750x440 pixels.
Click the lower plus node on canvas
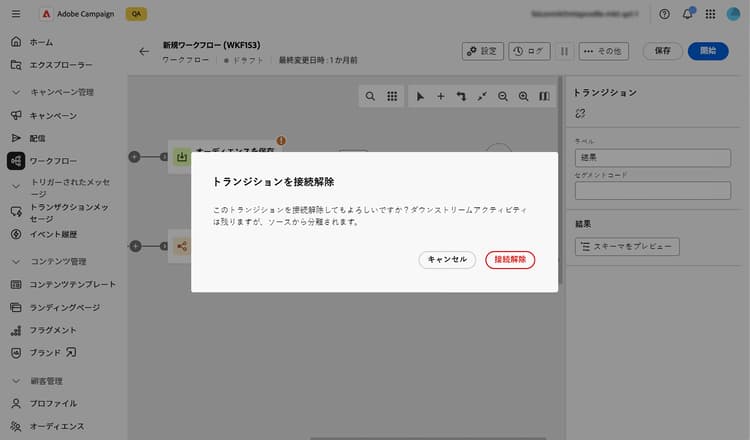click(x=135, y=246)
